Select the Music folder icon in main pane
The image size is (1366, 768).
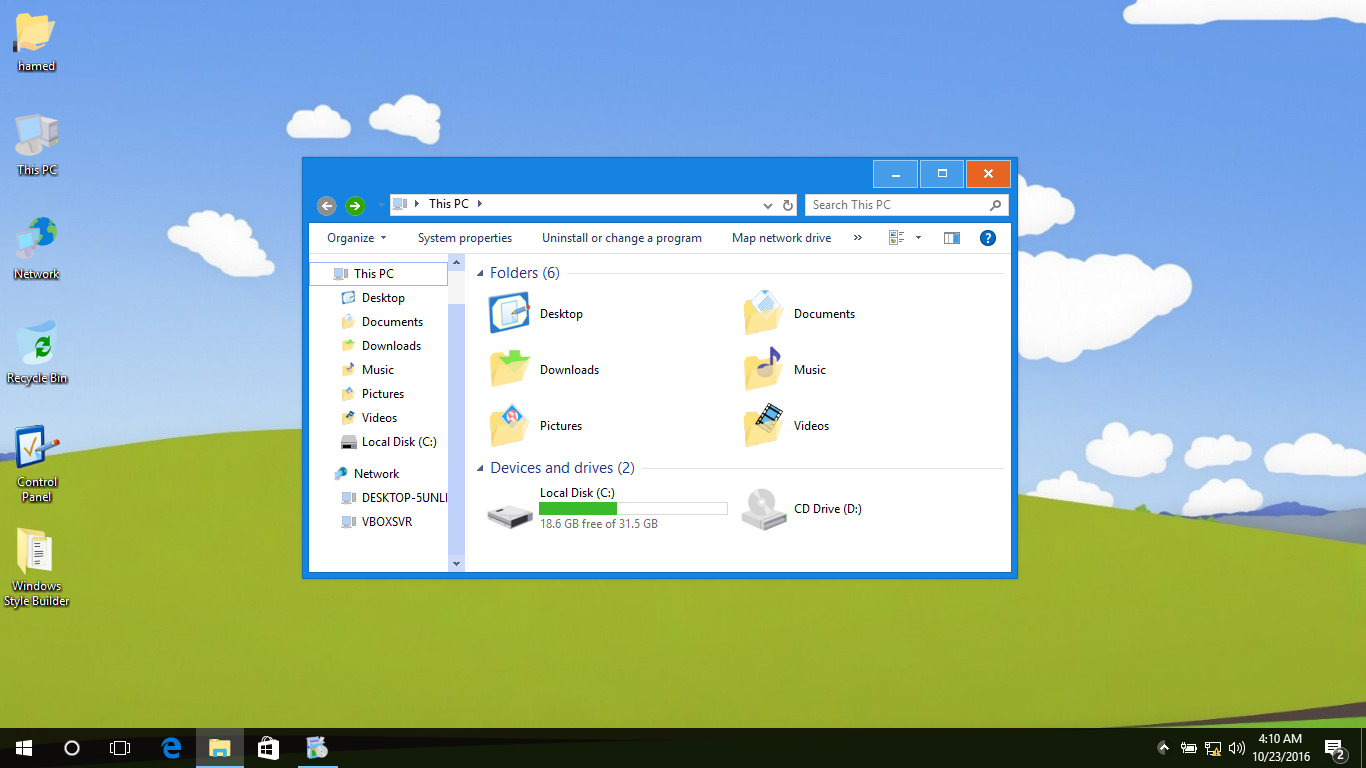[763, 369]
